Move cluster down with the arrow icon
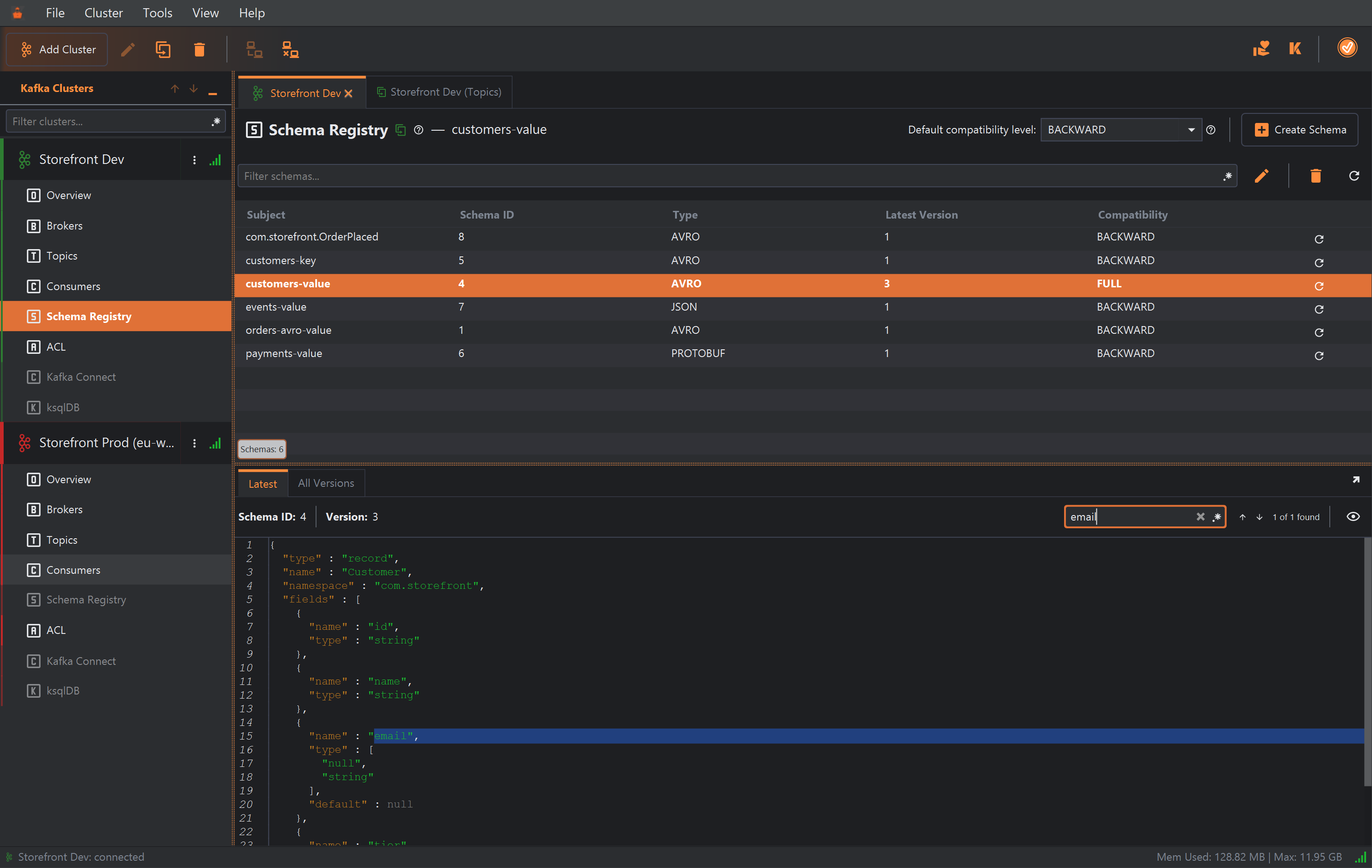Screen dimensions: 1372x868 point(194,88)
